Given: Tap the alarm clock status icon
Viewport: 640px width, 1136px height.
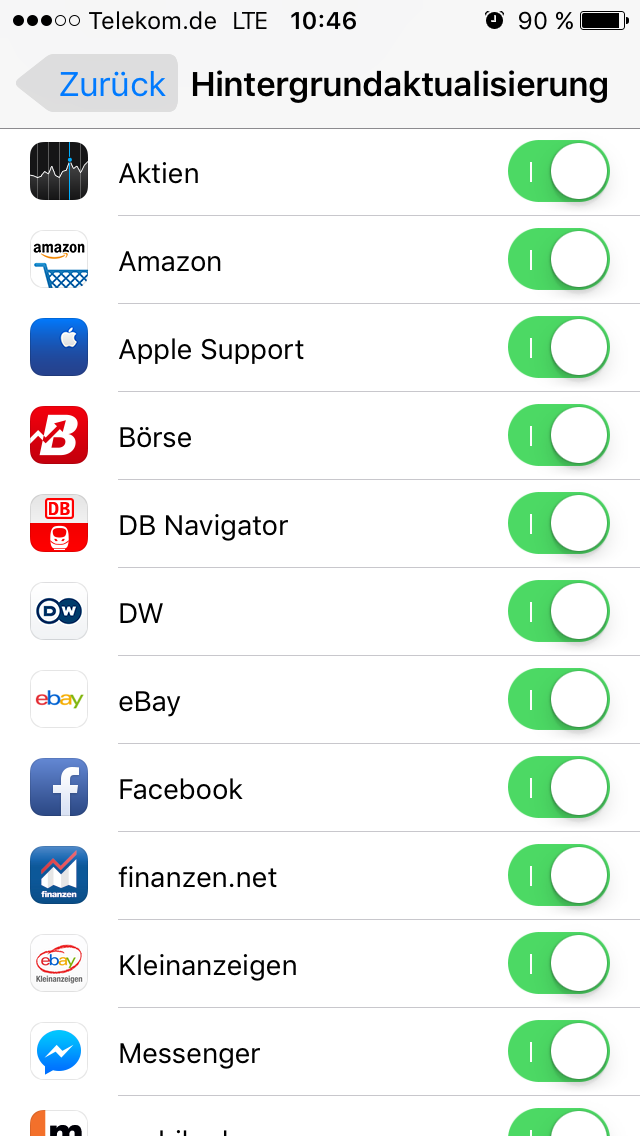Looking at the screenshot, I should point(494,21).
